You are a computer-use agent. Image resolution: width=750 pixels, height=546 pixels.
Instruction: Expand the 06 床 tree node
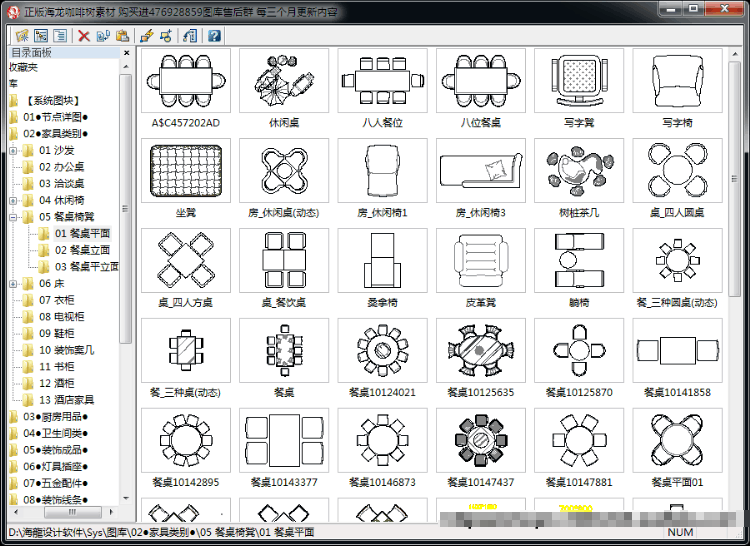point(13,284)
